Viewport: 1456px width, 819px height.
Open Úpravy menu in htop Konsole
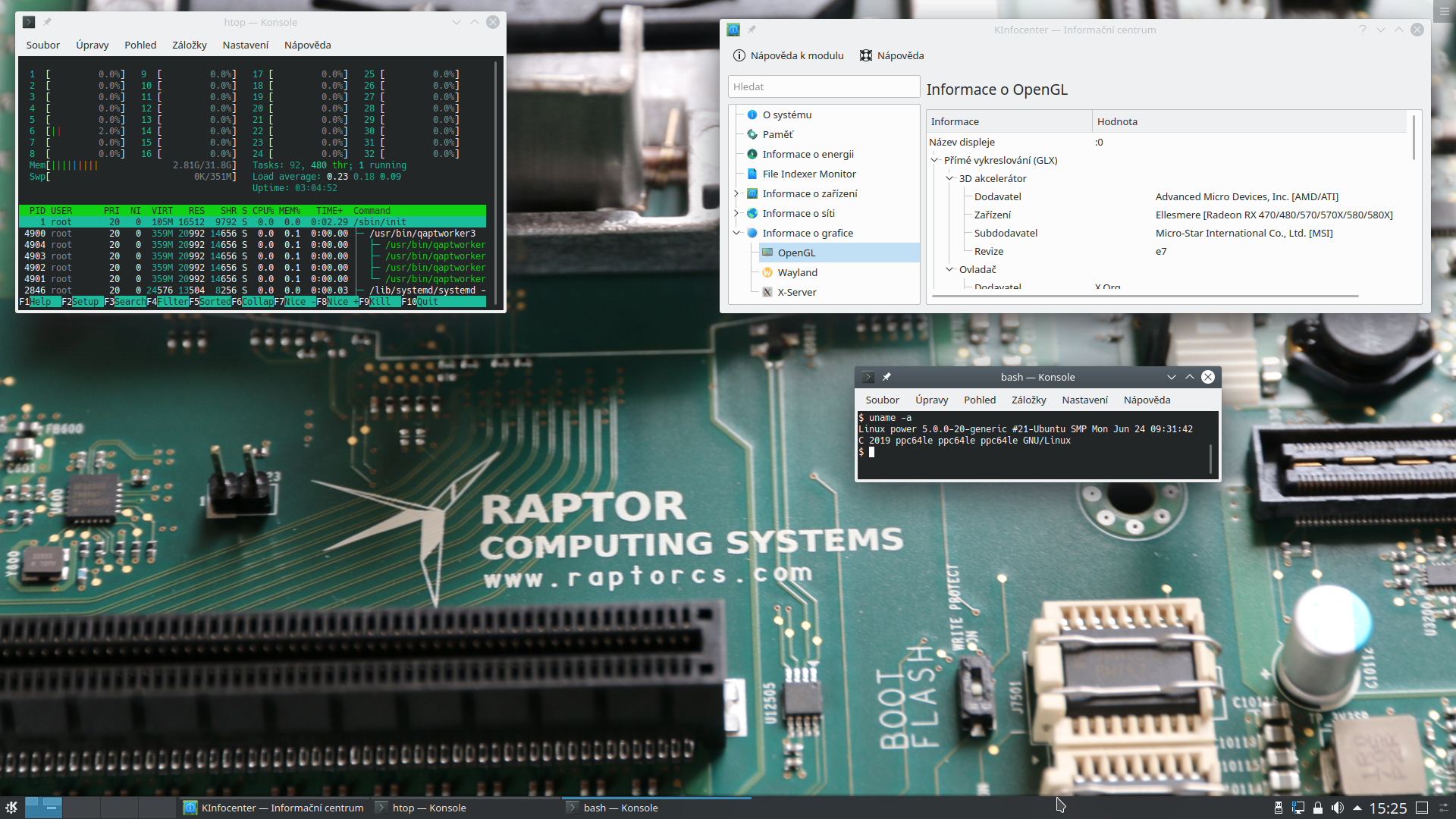[x=92, y=45]
